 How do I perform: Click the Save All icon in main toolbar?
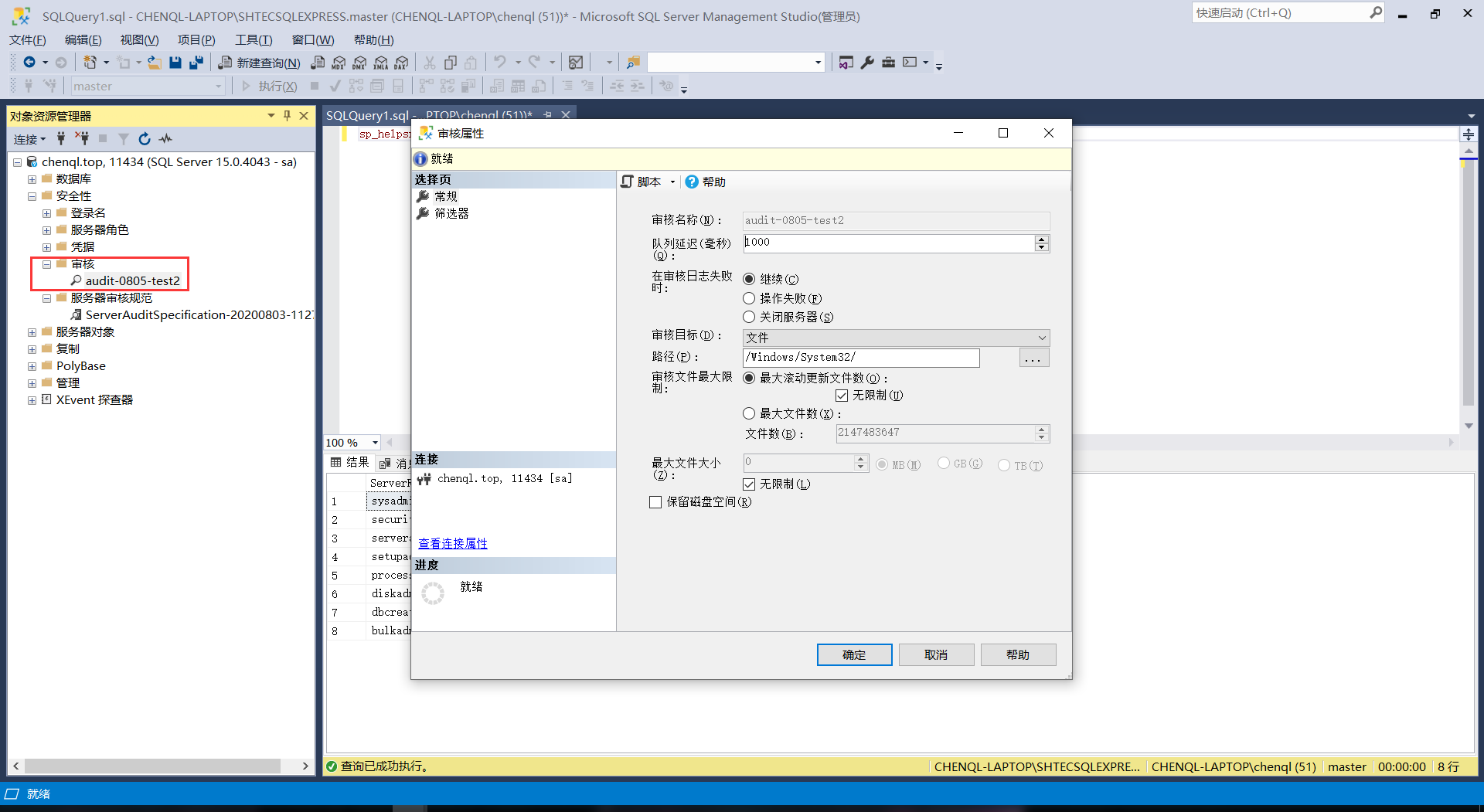(x=196, y=63)
